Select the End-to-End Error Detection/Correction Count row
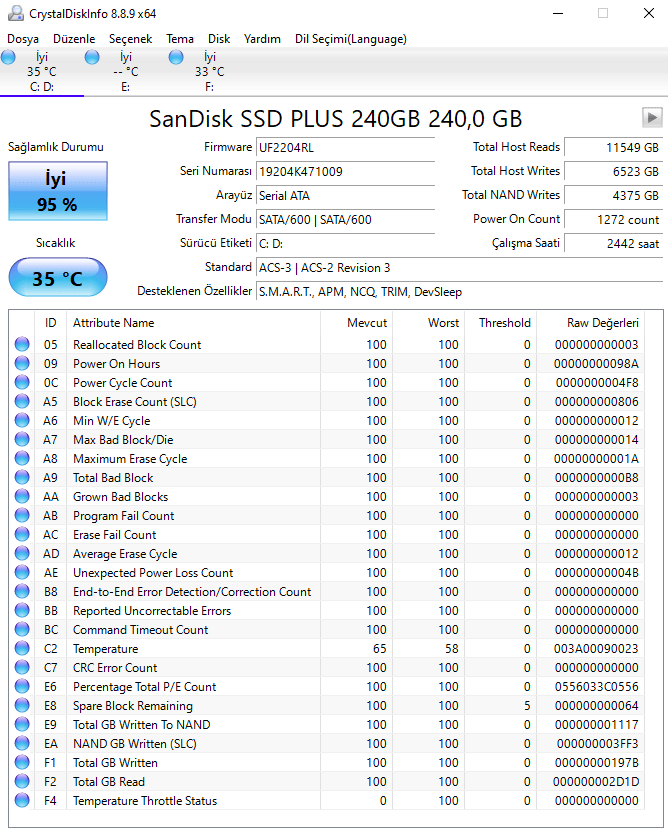Screen dimensions: 668x833 click(327, 591)
